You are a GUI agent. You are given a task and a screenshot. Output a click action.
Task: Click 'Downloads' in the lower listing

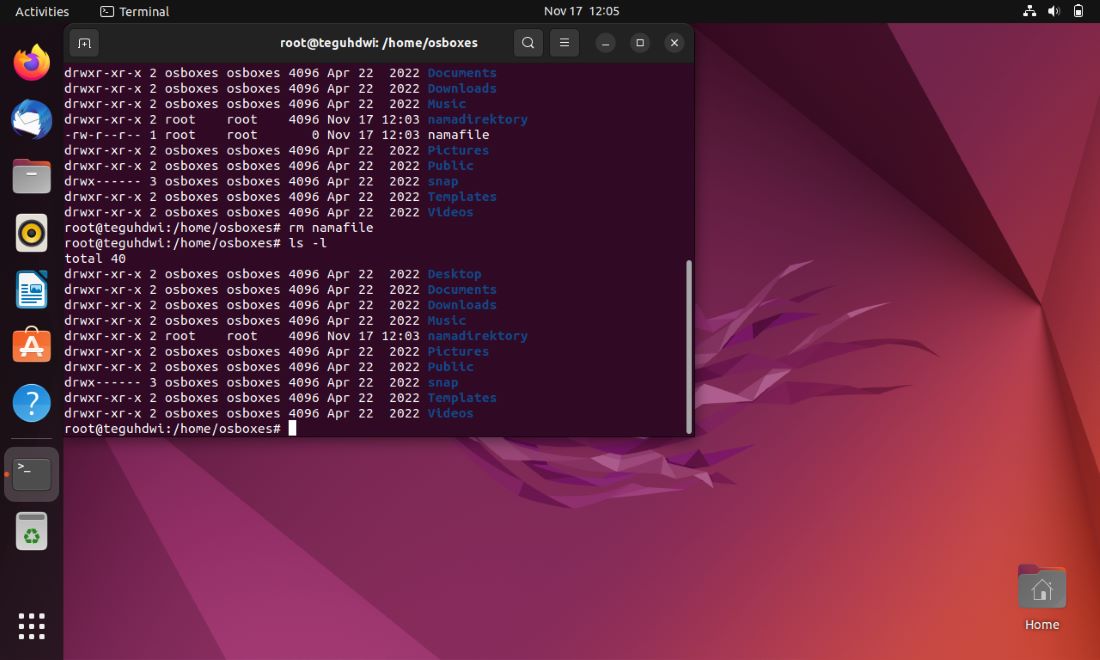tap(462, 305)
